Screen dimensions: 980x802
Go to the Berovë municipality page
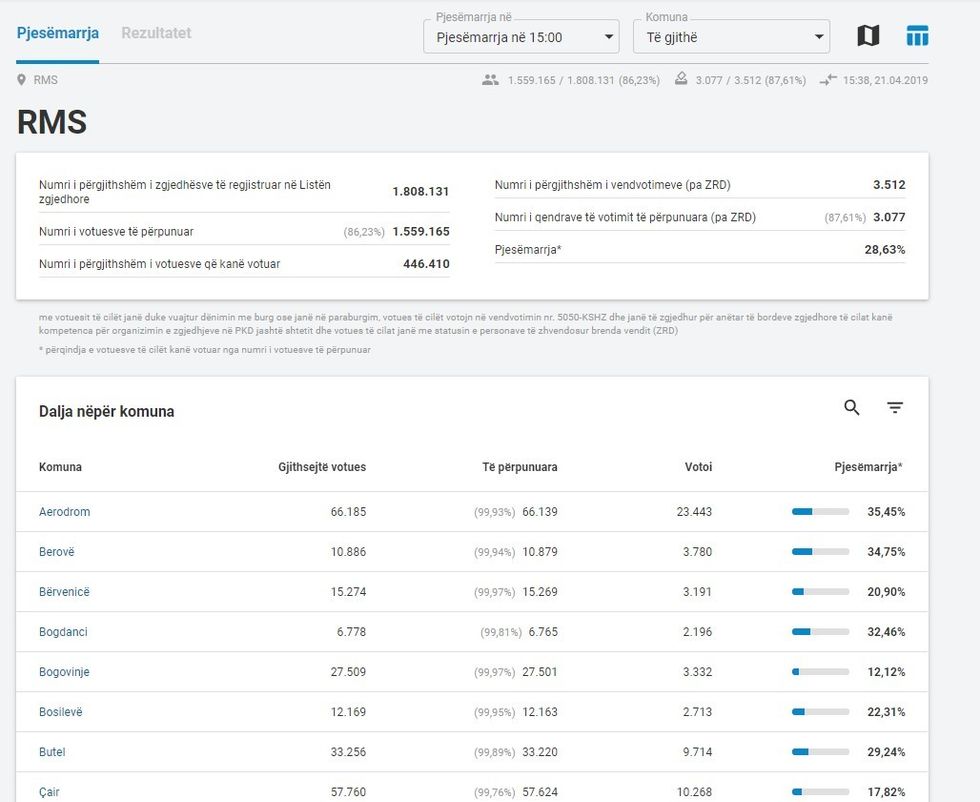57,552
